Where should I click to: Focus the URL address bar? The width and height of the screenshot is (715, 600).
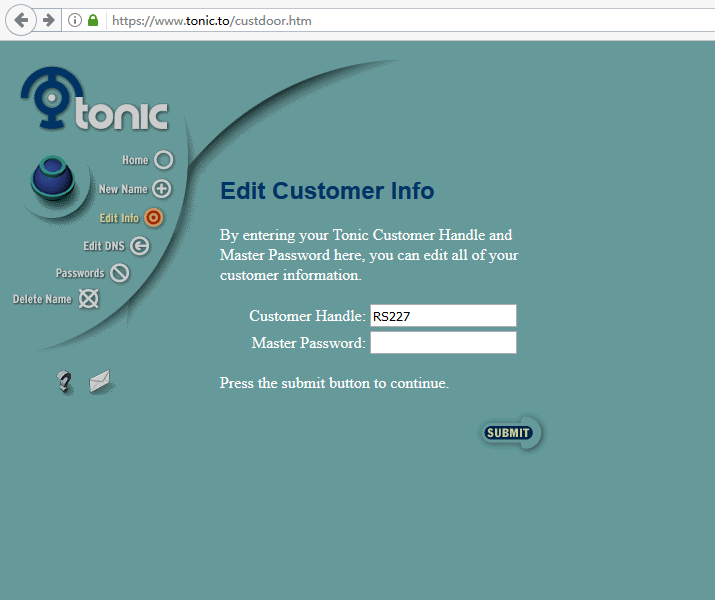point(410,21)
